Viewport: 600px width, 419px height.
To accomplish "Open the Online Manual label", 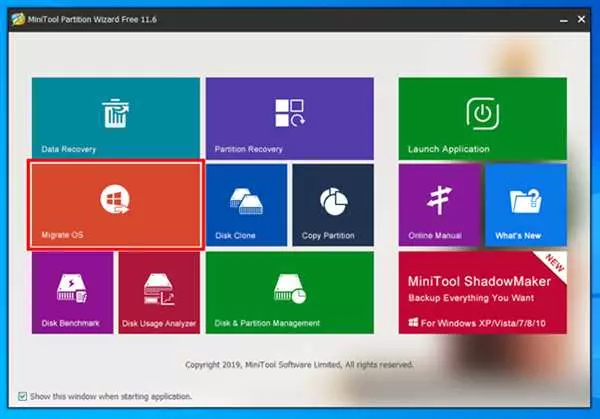I will (x=435, y=236).
